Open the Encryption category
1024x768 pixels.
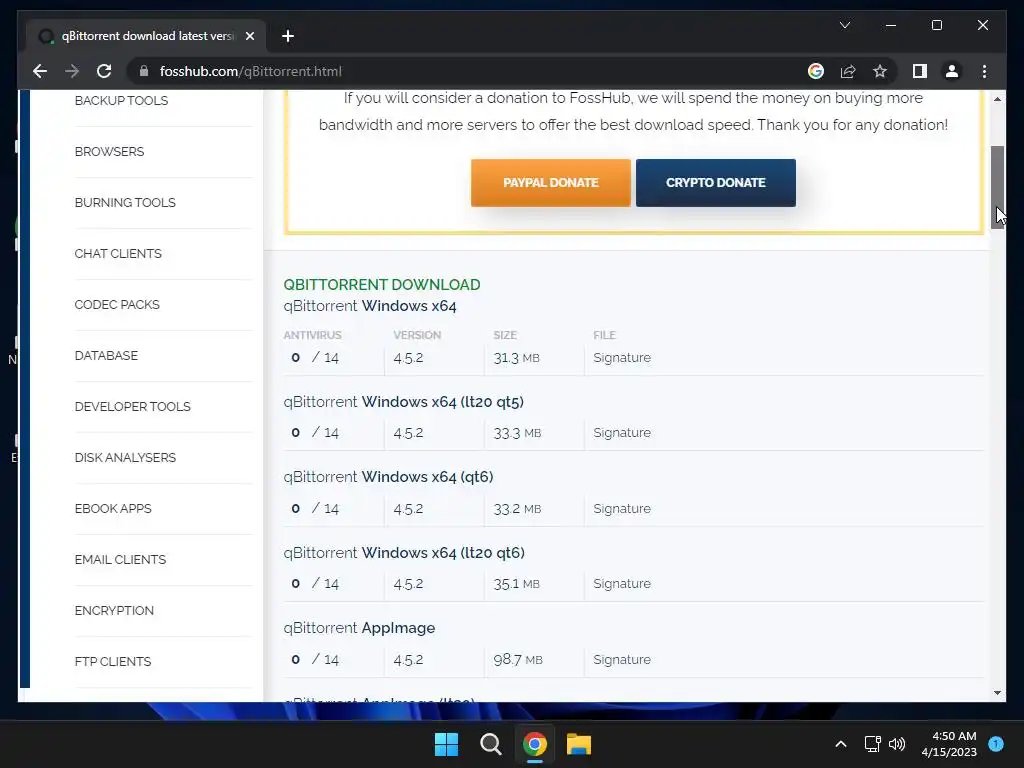click(x=114, y=611)
